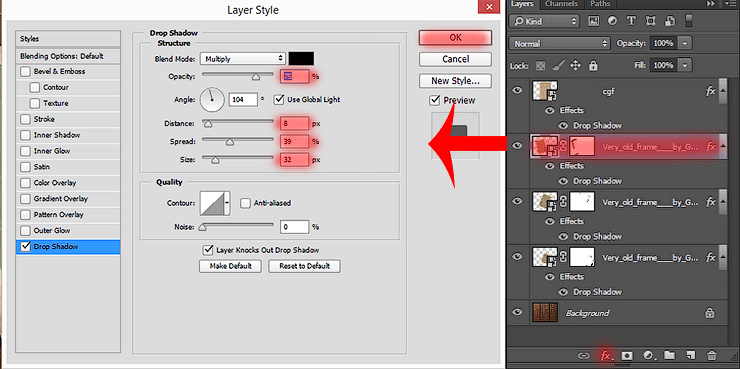Hide the cgf layer via eye icon
This screenshot has height=369, width=740.
(x=518, y=90)
